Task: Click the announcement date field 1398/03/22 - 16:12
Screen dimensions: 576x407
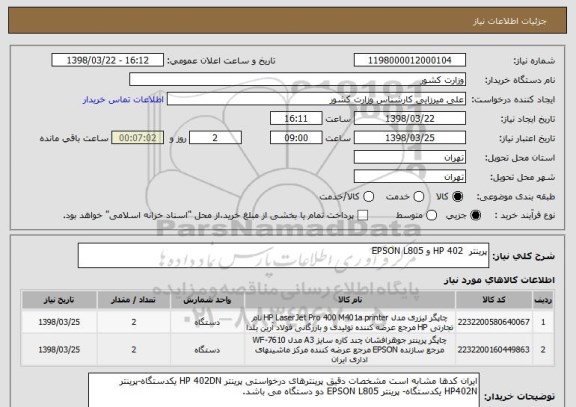Action: [x=108, y=60]
